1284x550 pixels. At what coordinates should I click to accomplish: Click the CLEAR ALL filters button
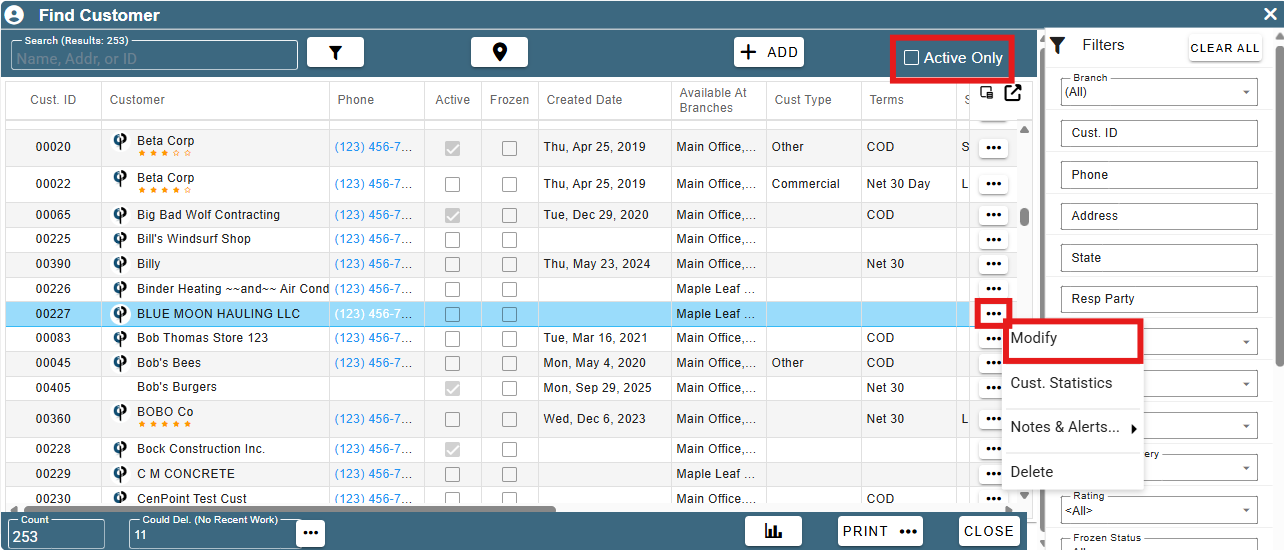coord(1225,48)
